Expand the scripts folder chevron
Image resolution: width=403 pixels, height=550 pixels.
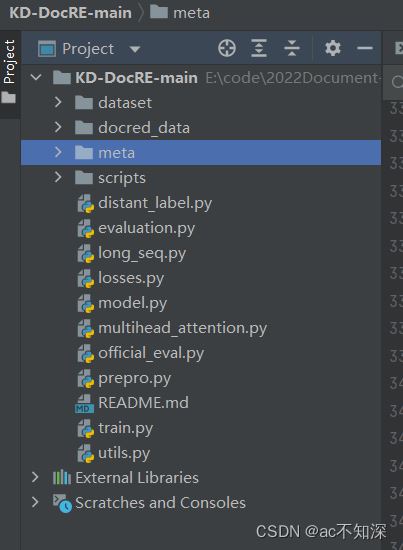(58, 177)
